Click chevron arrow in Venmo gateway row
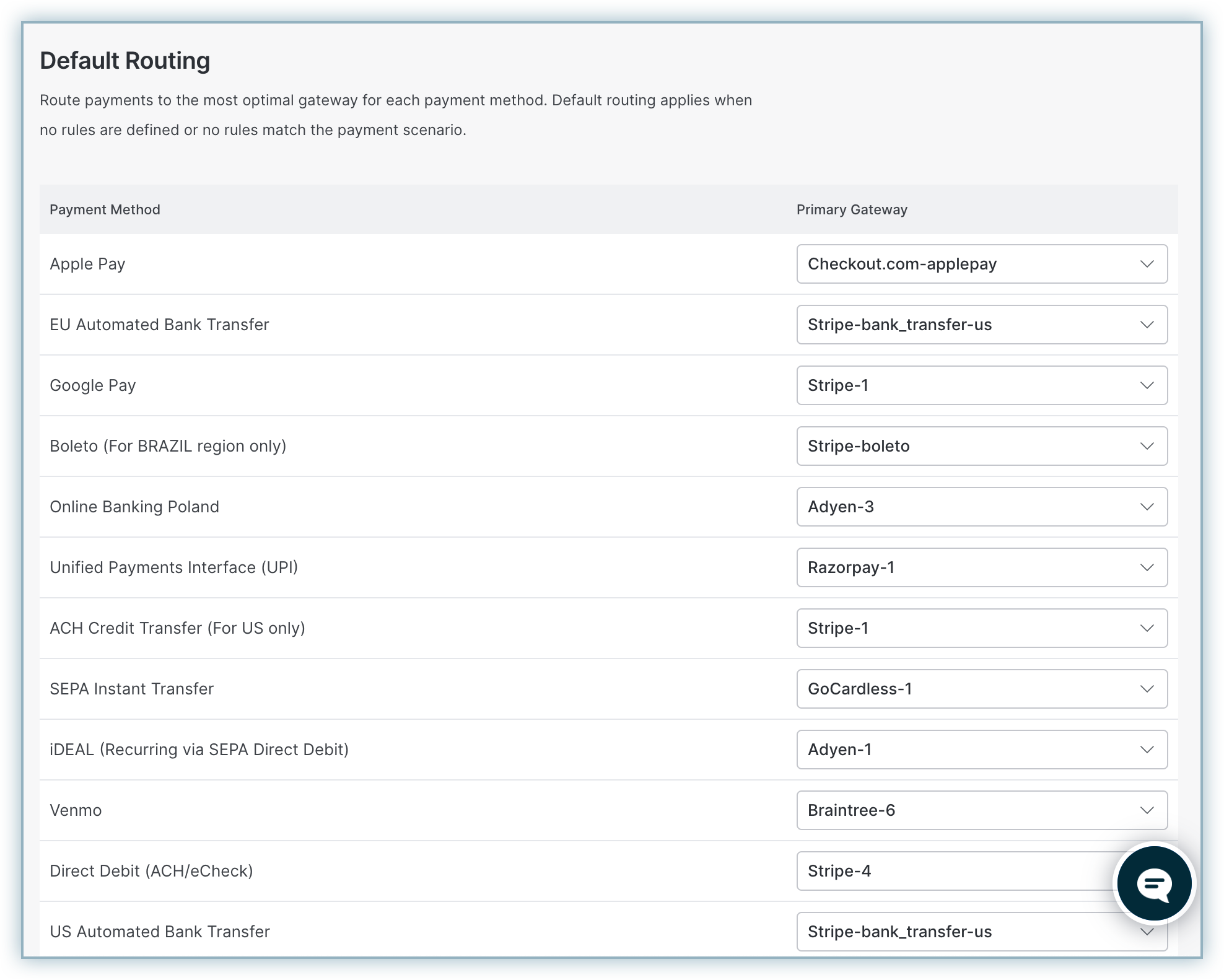The height and width of the screenshot is (980, 1224). [x=1147, y=810]
